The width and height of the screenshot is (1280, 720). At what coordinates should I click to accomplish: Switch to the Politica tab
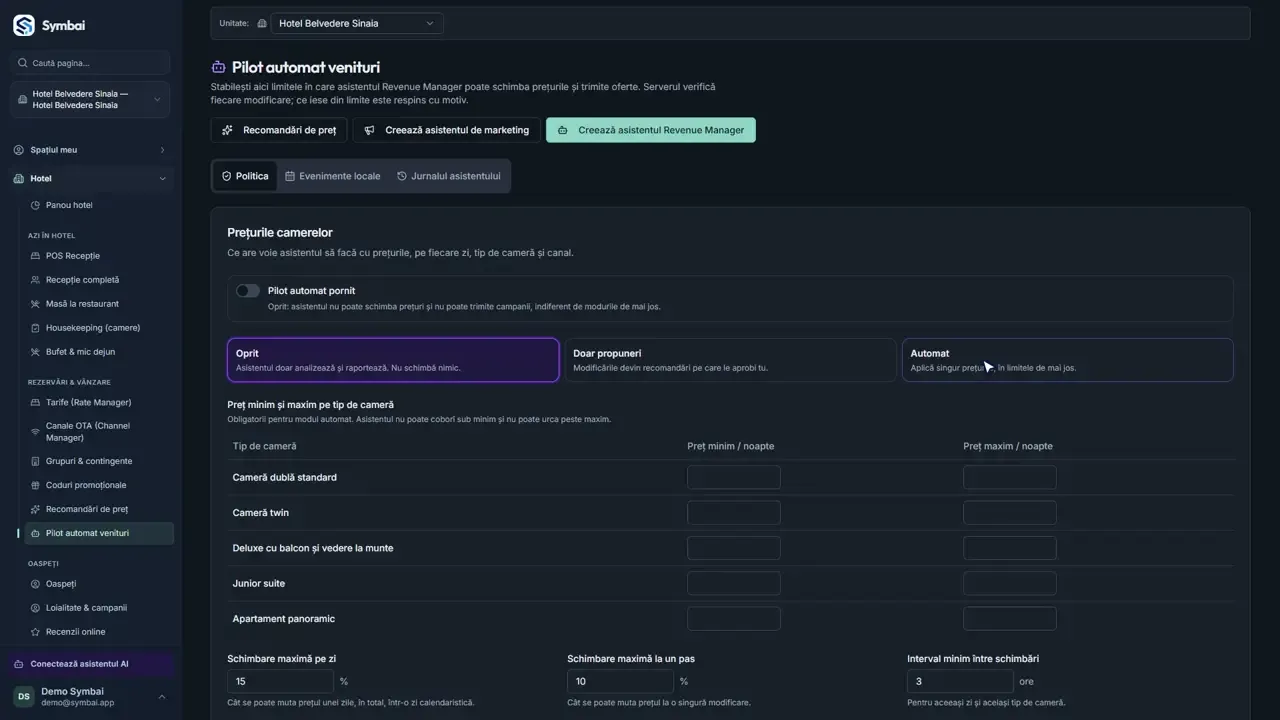[245, 176]
